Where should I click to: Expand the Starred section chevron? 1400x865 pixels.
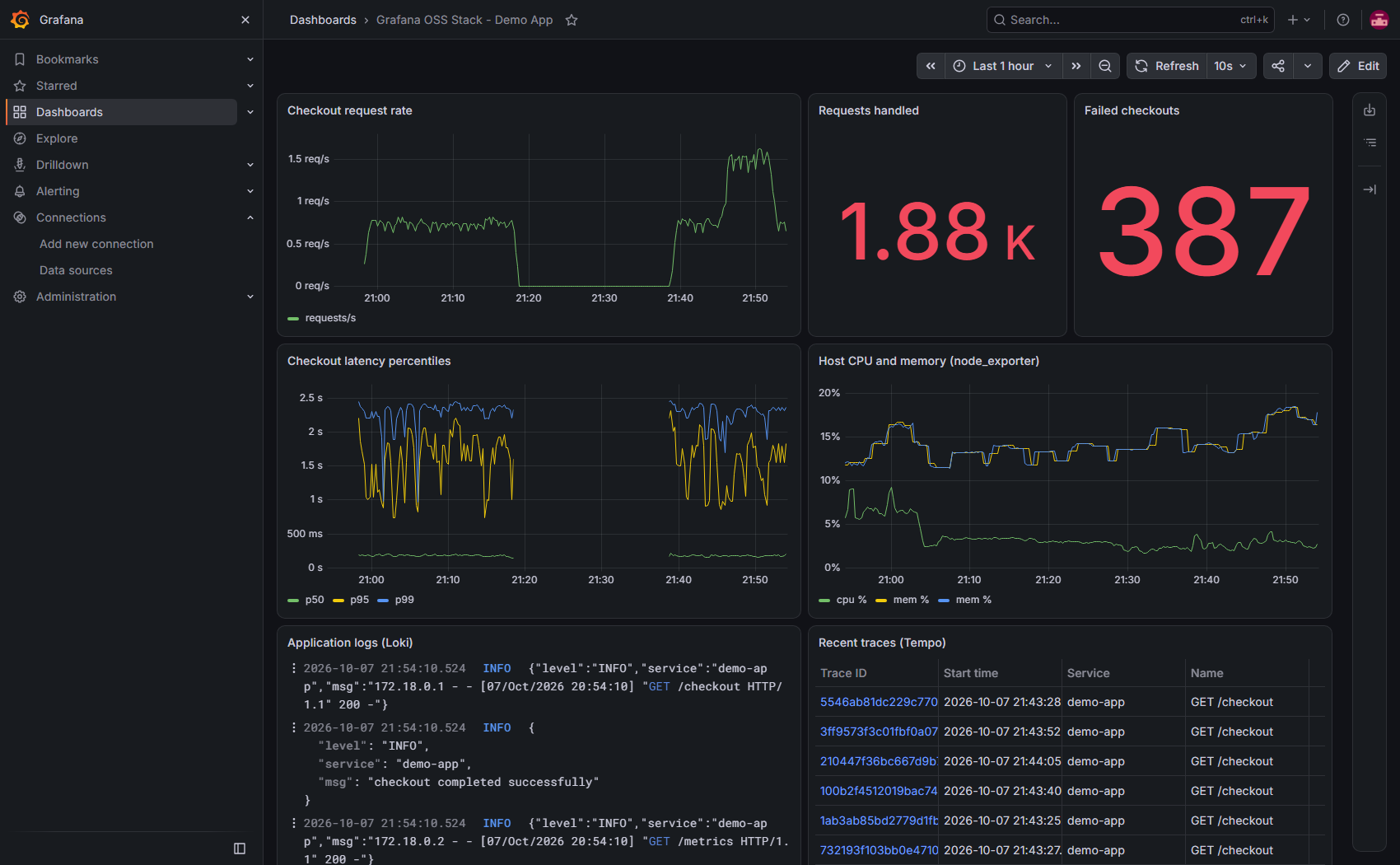point(250,86)
